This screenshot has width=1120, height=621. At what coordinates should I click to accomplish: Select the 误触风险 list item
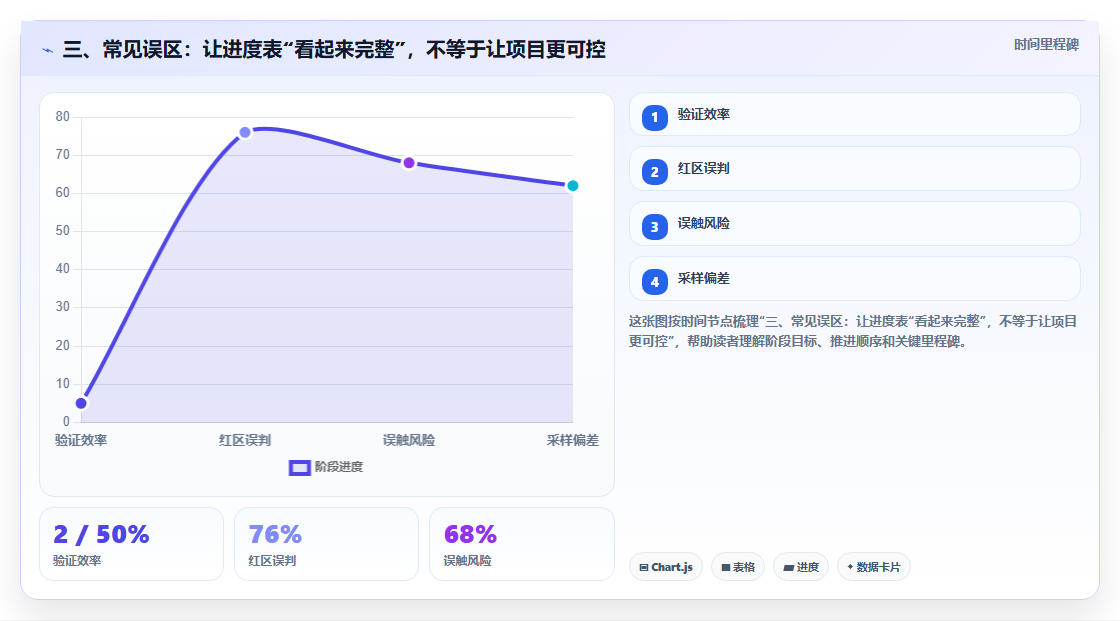click(854, 224)
